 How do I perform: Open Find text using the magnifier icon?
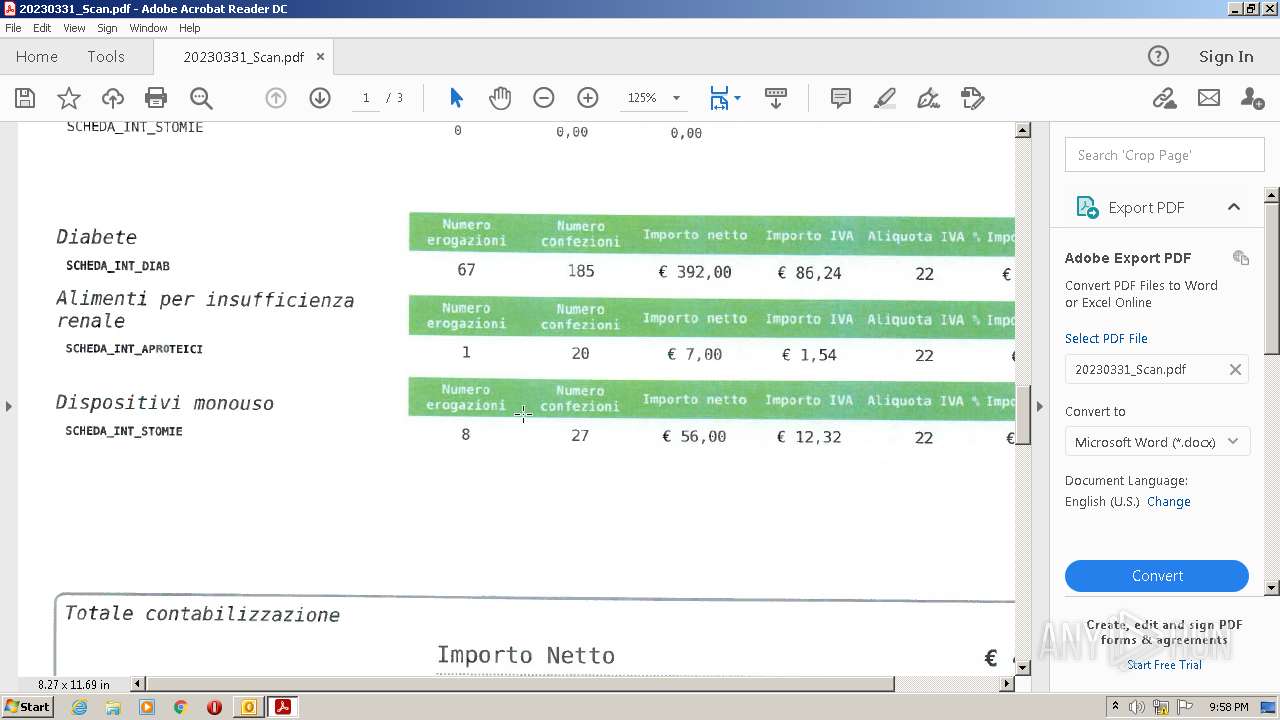(201, 98)
